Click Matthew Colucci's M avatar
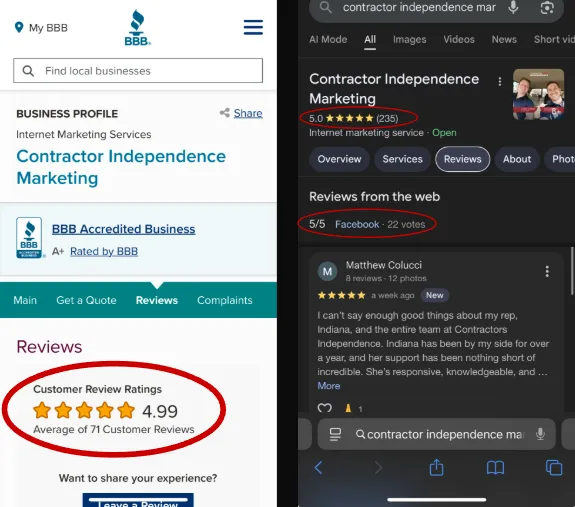Viewport: 575px width, 507px height. point(327,272)
